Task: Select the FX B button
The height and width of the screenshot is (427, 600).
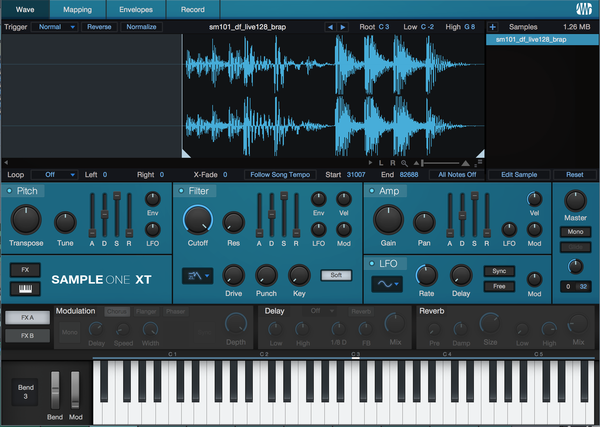Action: click(27, 336)
